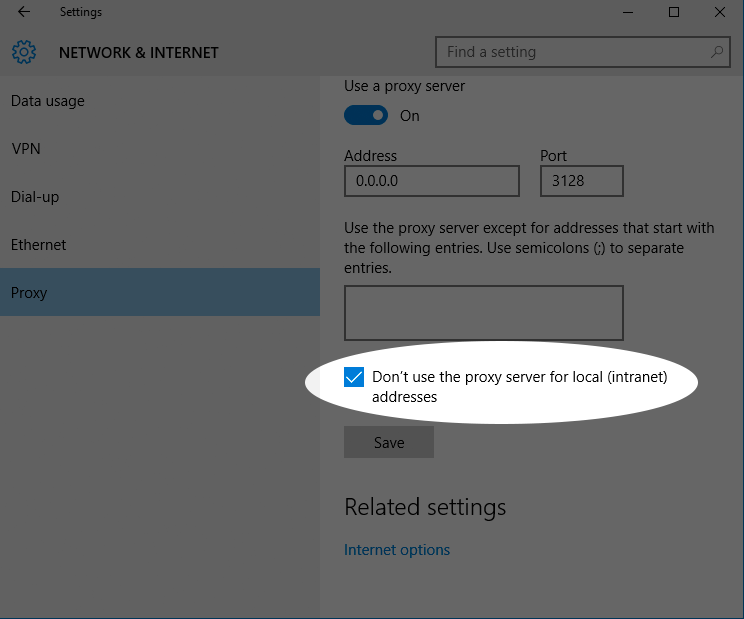Click the proxy exceptions text box

tap(484, 313)
